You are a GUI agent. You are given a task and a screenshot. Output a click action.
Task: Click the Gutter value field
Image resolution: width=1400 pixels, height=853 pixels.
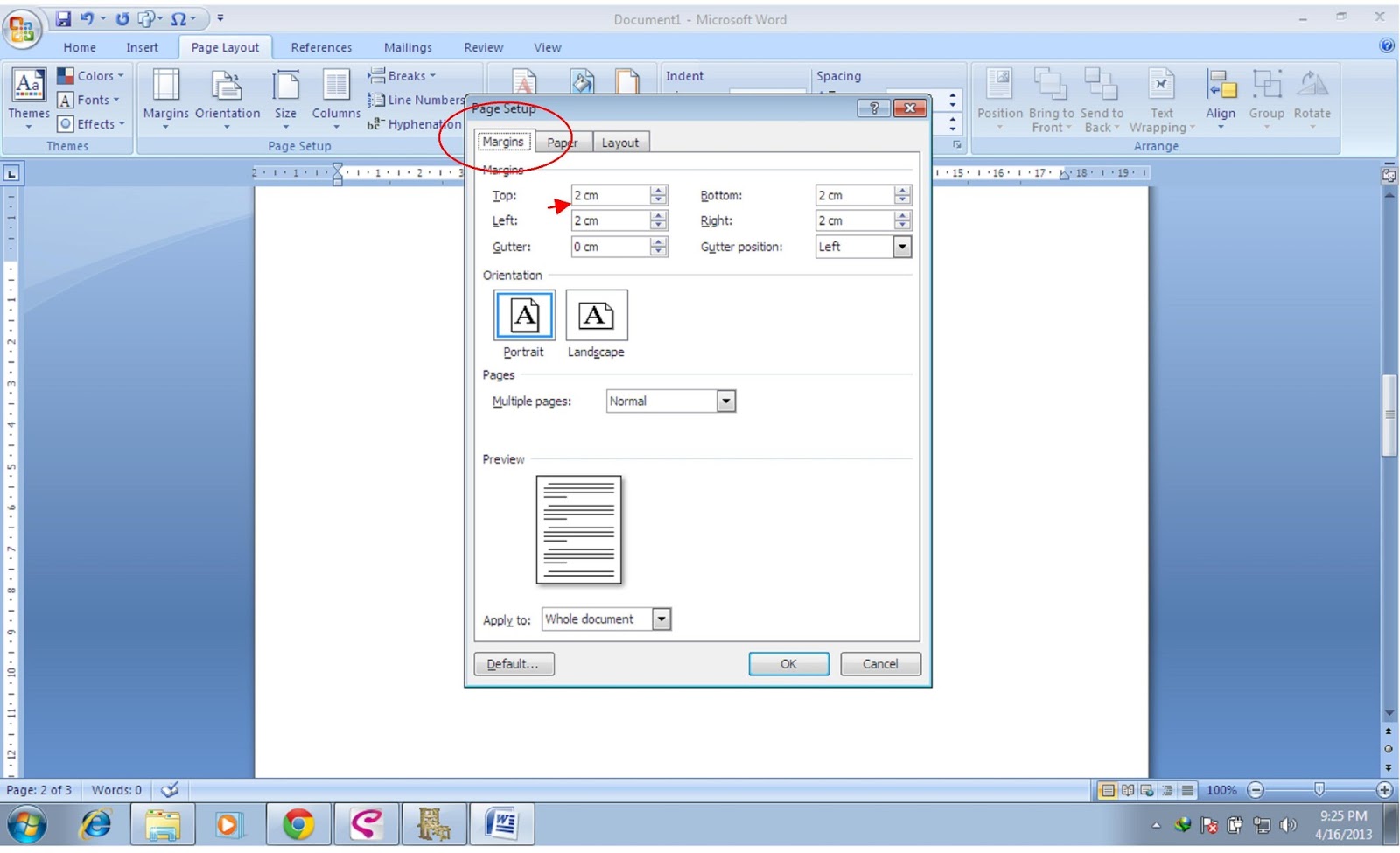tap(611, 247)
